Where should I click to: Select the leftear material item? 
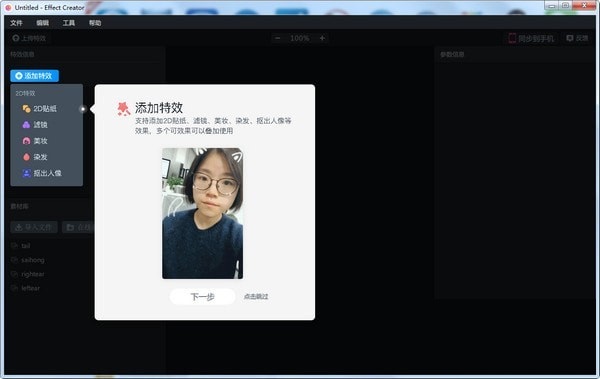[x=30, y=288]
